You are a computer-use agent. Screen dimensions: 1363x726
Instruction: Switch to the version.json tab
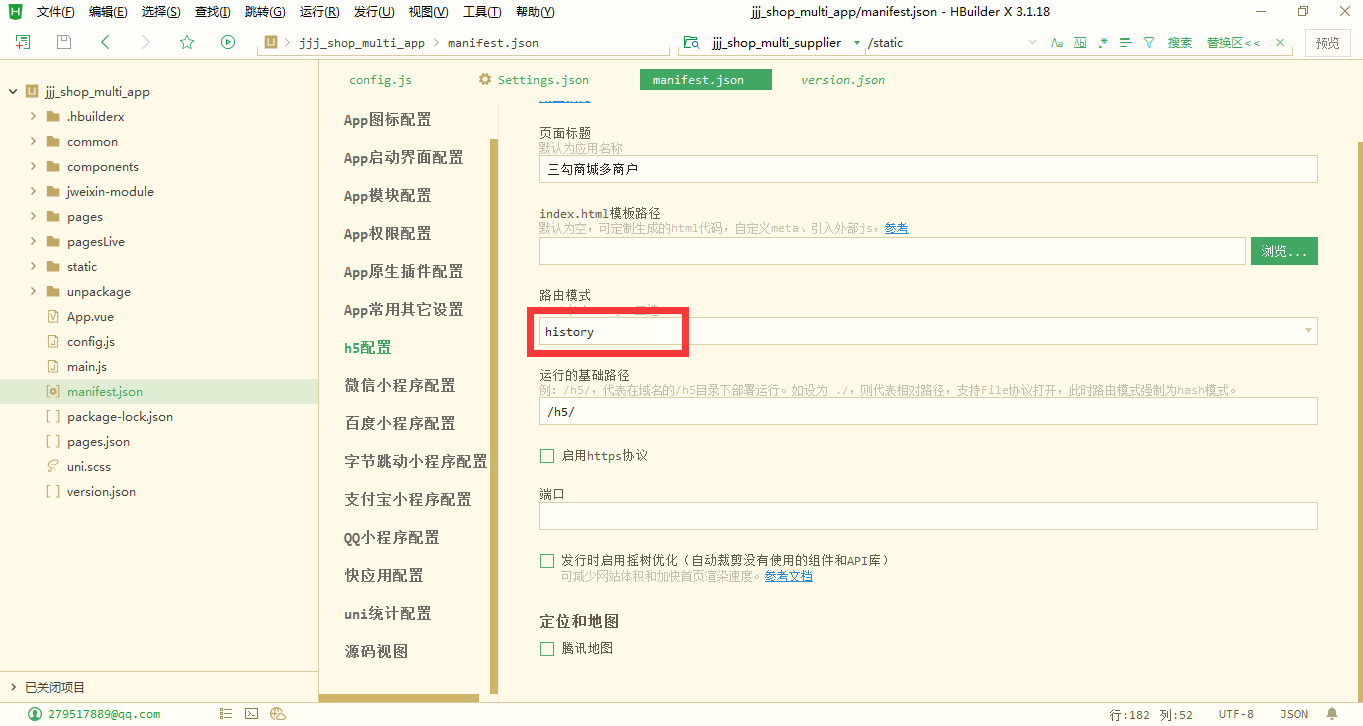pyautogui.click(x=843, y=80)
